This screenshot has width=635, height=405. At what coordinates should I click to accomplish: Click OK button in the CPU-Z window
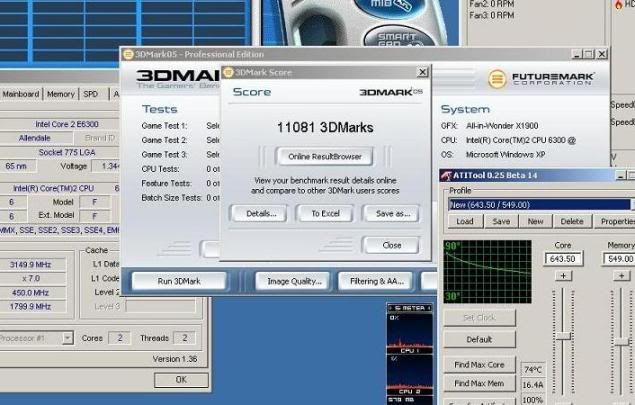181,379
